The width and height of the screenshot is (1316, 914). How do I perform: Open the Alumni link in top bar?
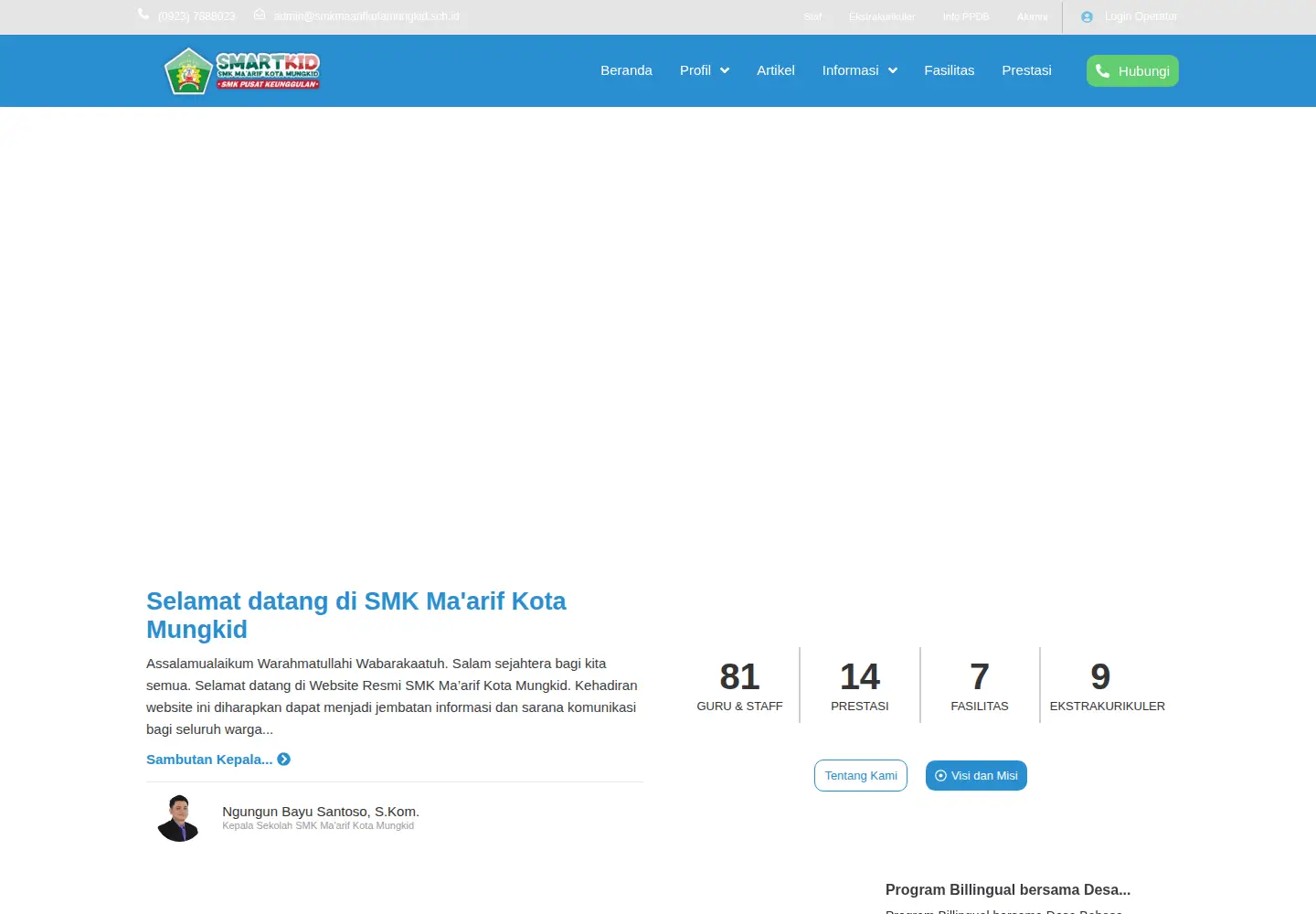(1032, 16)
